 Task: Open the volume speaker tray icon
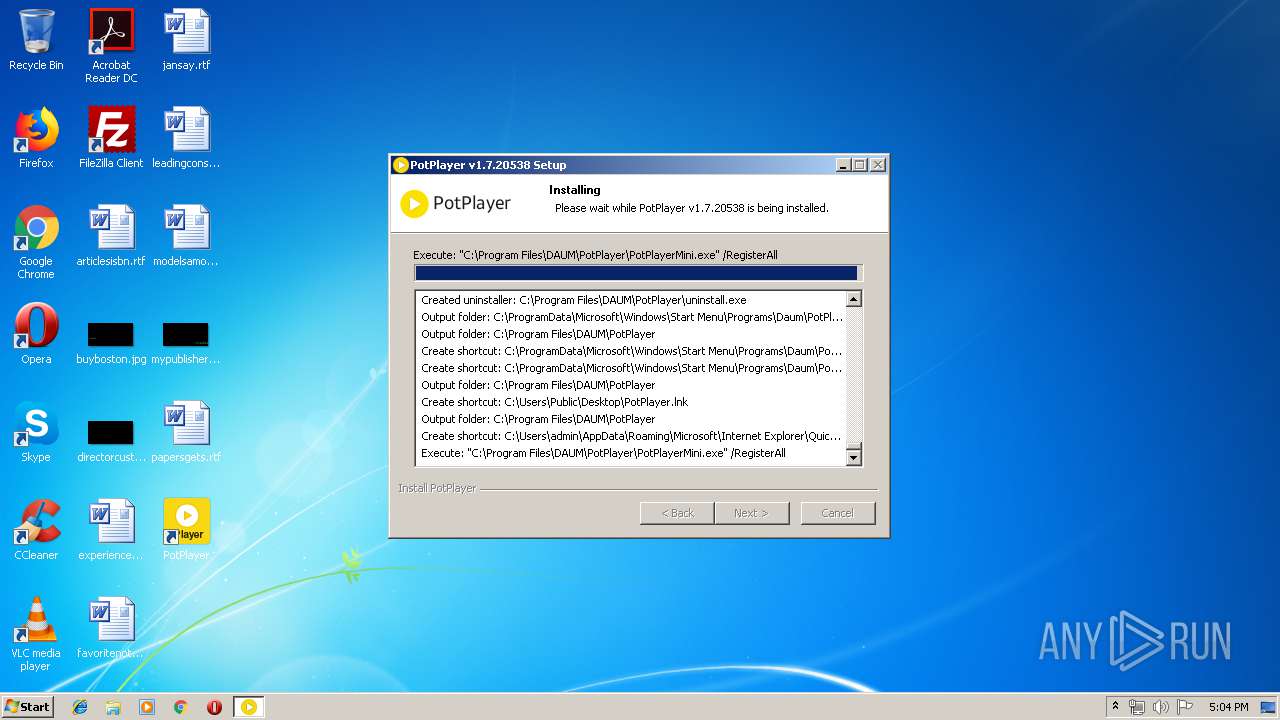1160,707
